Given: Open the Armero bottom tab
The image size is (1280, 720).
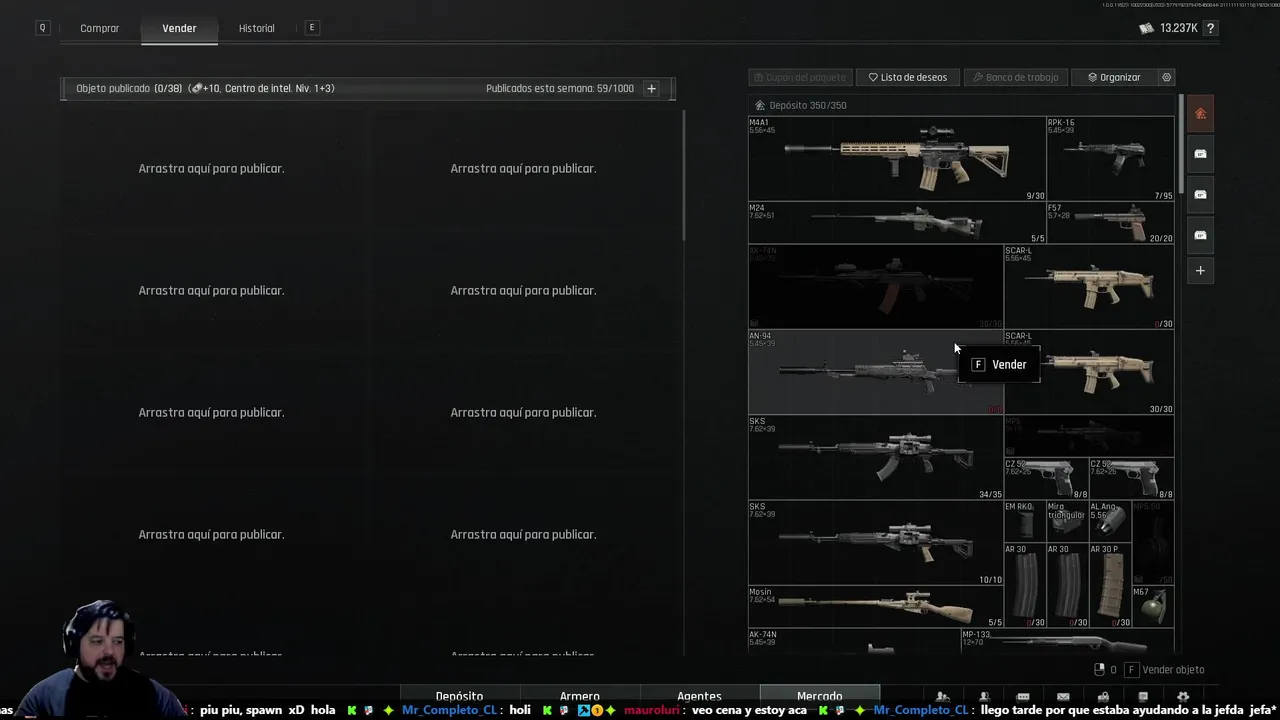Looking at the screenshot, I should tap(580, 696).
